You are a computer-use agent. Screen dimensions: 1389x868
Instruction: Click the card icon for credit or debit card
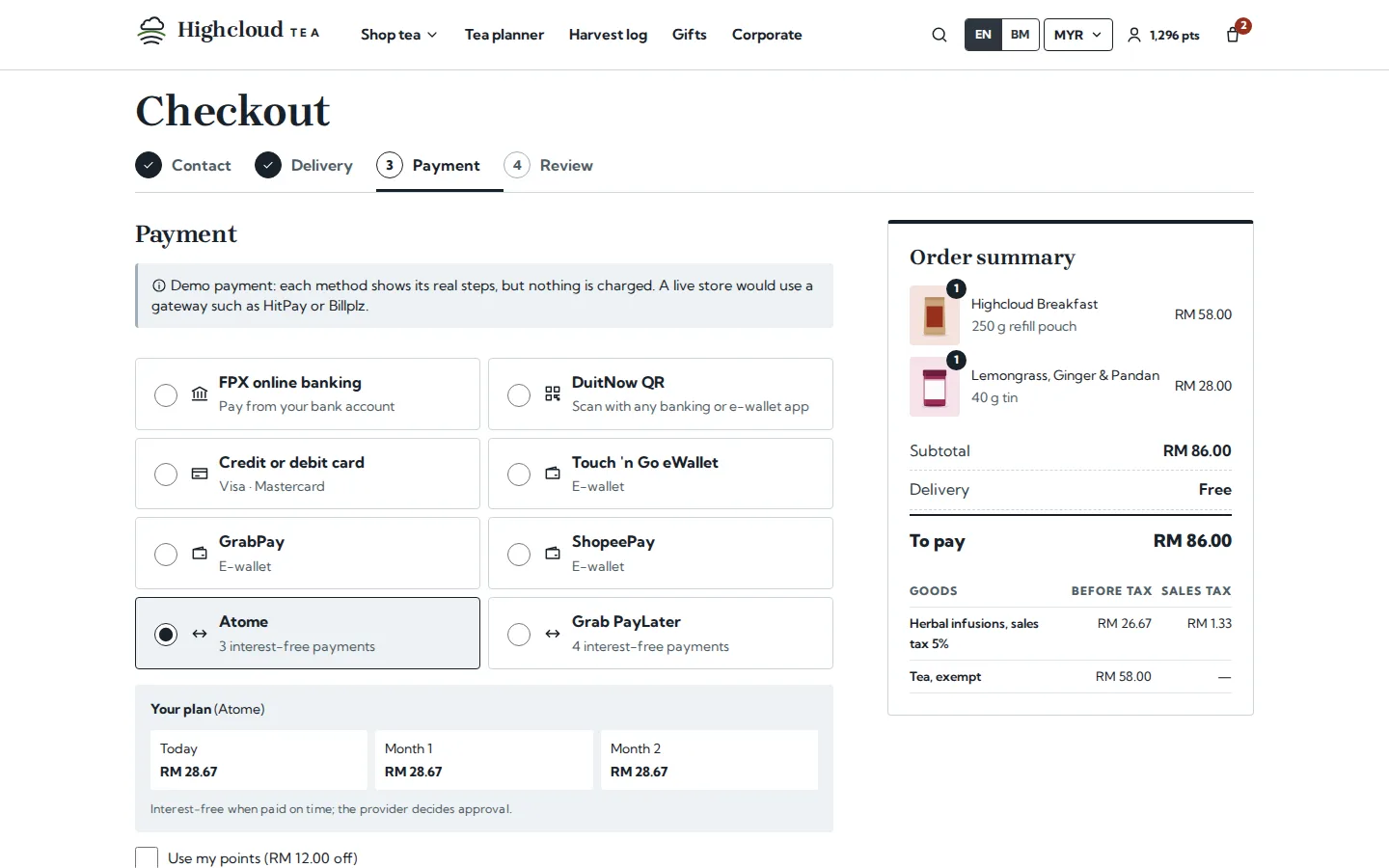[x=200, y=474]
